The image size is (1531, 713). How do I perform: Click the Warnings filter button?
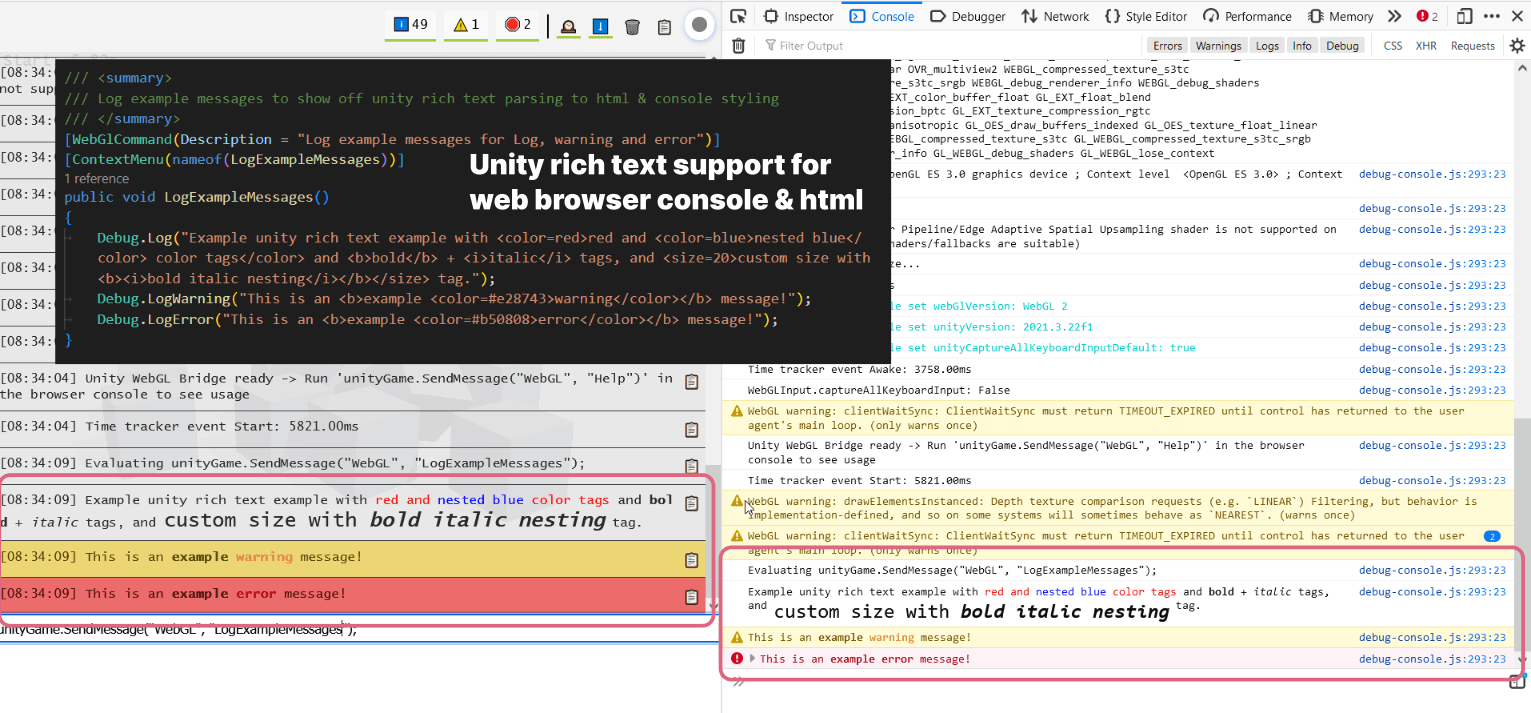tap(1218, 46)
